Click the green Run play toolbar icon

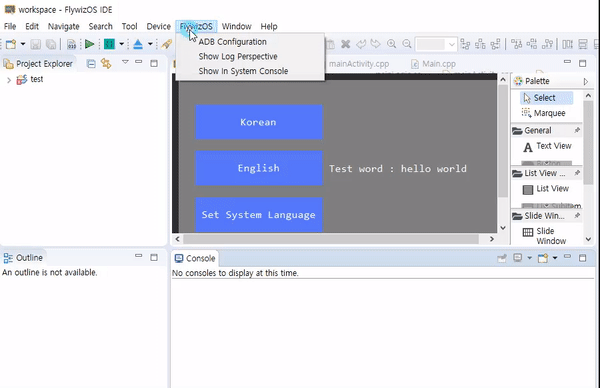tap(90, 44)
